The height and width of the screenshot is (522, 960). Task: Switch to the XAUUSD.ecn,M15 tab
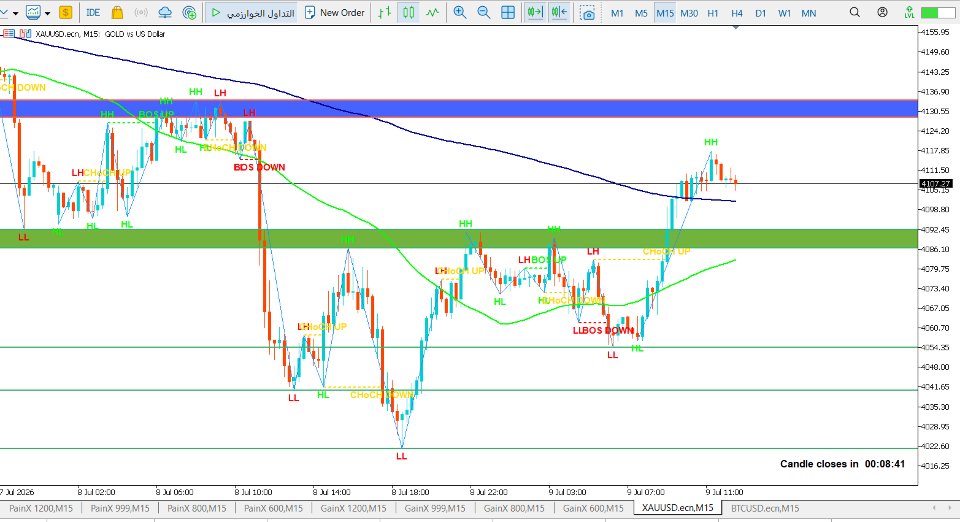tap(677, 508)
